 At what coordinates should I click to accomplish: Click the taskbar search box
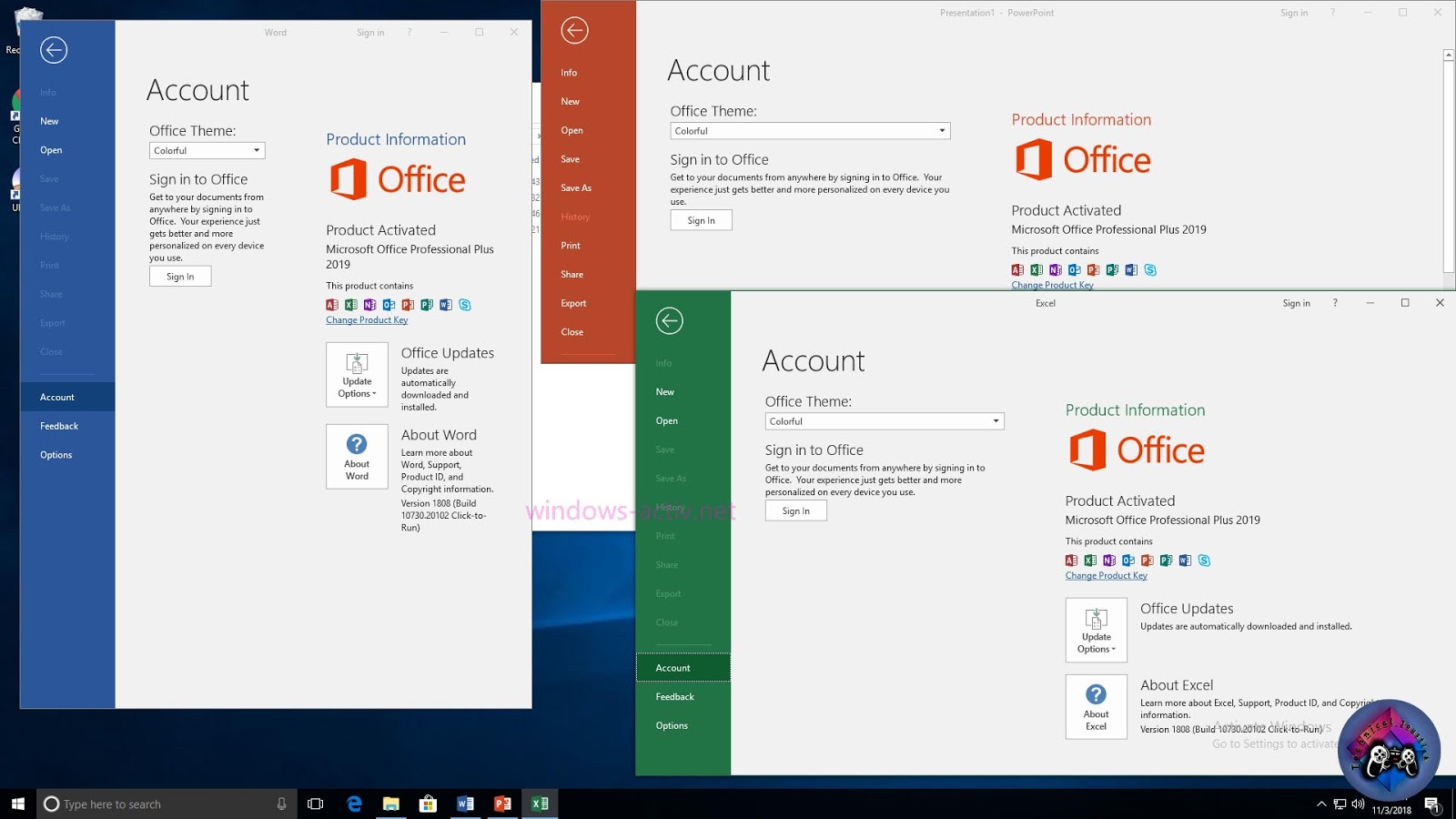(x=167, y=804)
